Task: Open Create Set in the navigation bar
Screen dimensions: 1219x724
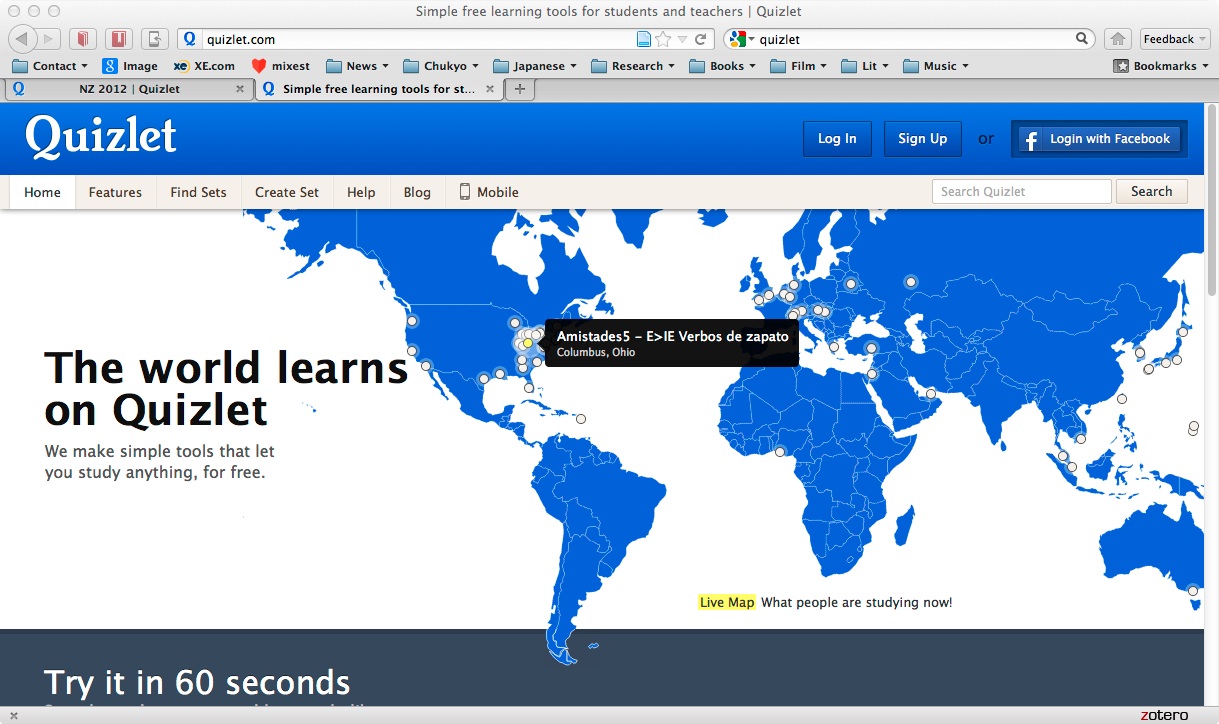Action: (x=287, y=192)
